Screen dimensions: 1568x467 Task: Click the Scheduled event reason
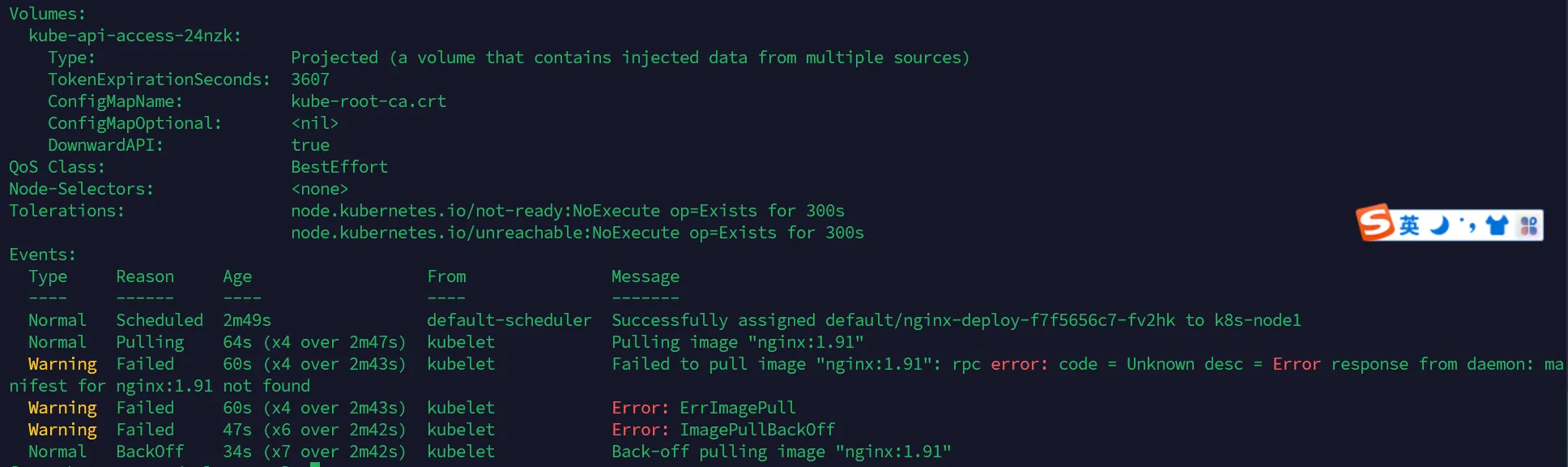[x=160, y=320]
